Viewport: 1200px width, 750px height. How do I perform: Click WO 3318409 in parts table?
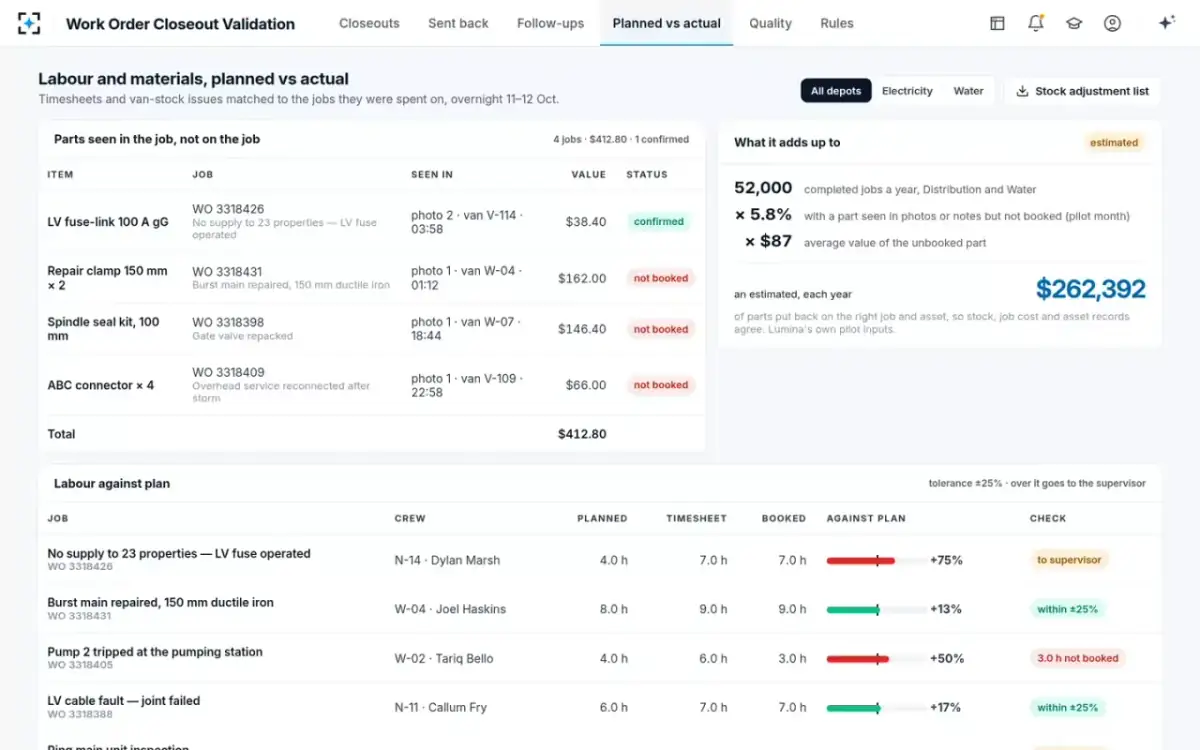tap(228, 373)
